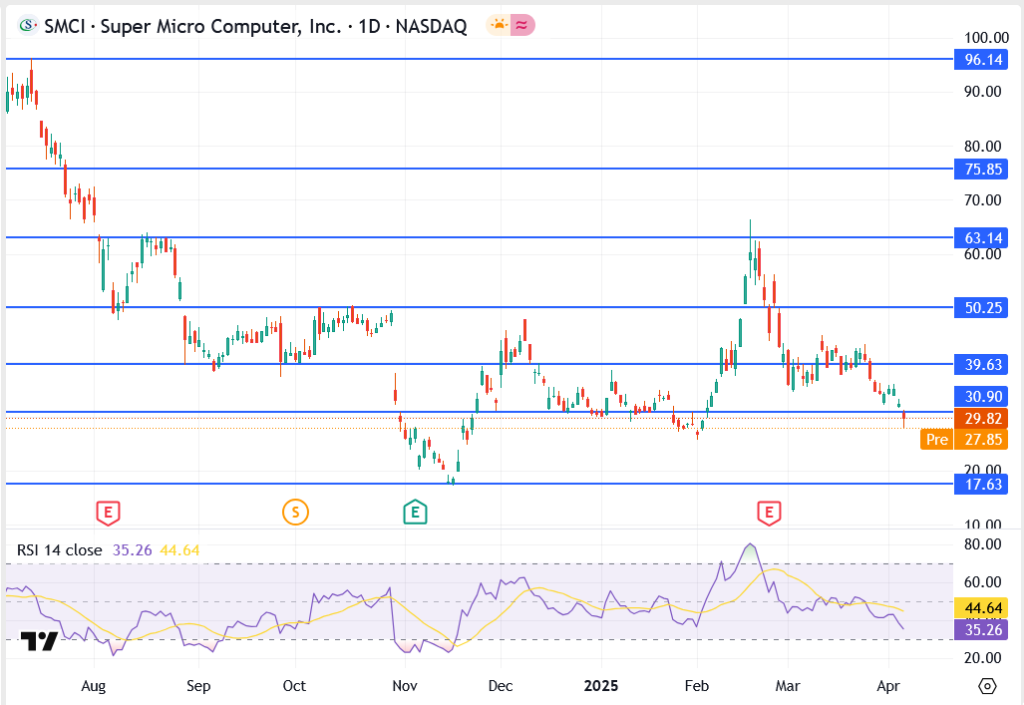Screen dimensions: 1024x705
Task: Click the RSI 14 close indicator title
Action: click(59, 550)
